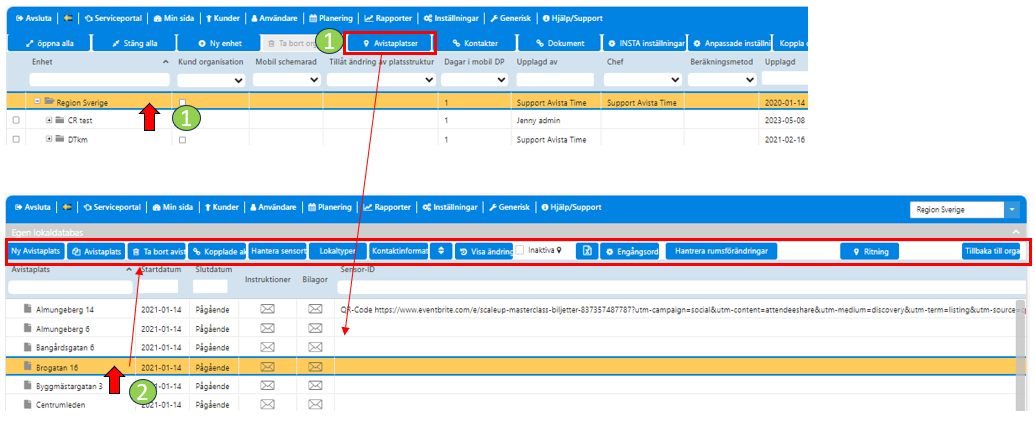This screenshot has height=423, width=1035.
Task: Click the DTkm folder icon
Action: click(x=60, y=139)
